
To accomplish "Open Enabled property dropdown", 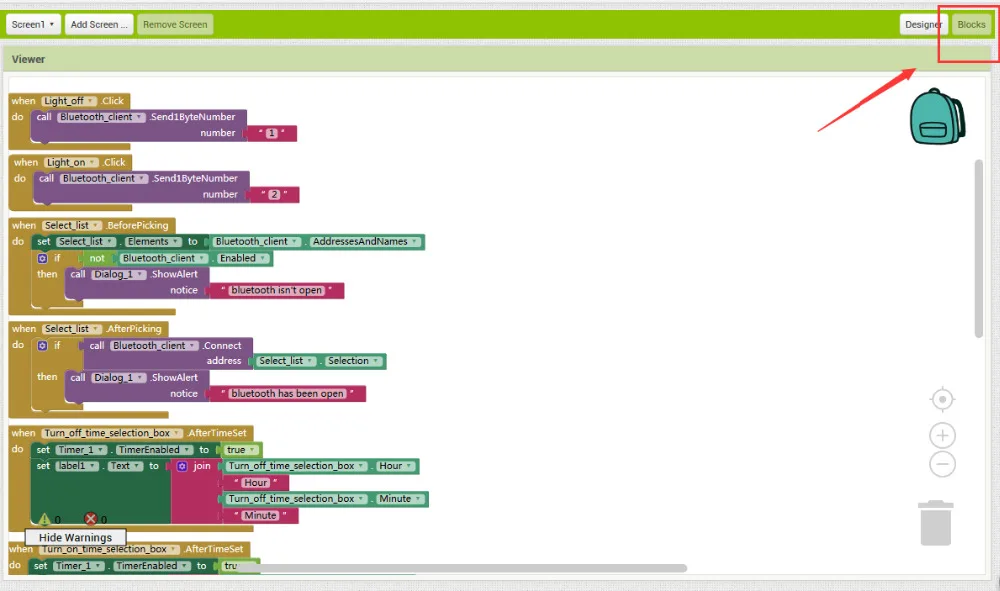I will [x=243, y=258].
